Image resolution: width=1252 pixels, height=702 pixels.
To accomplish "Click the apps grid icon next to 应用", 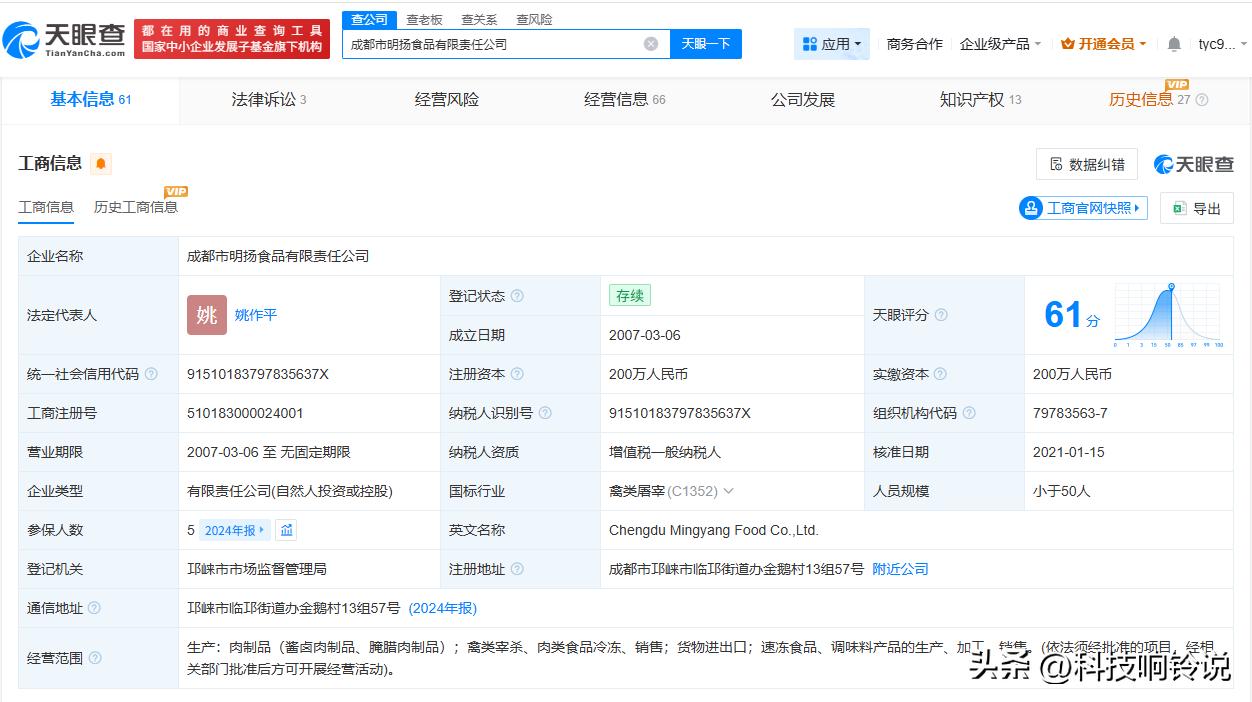I will click(x=808, y=44).
